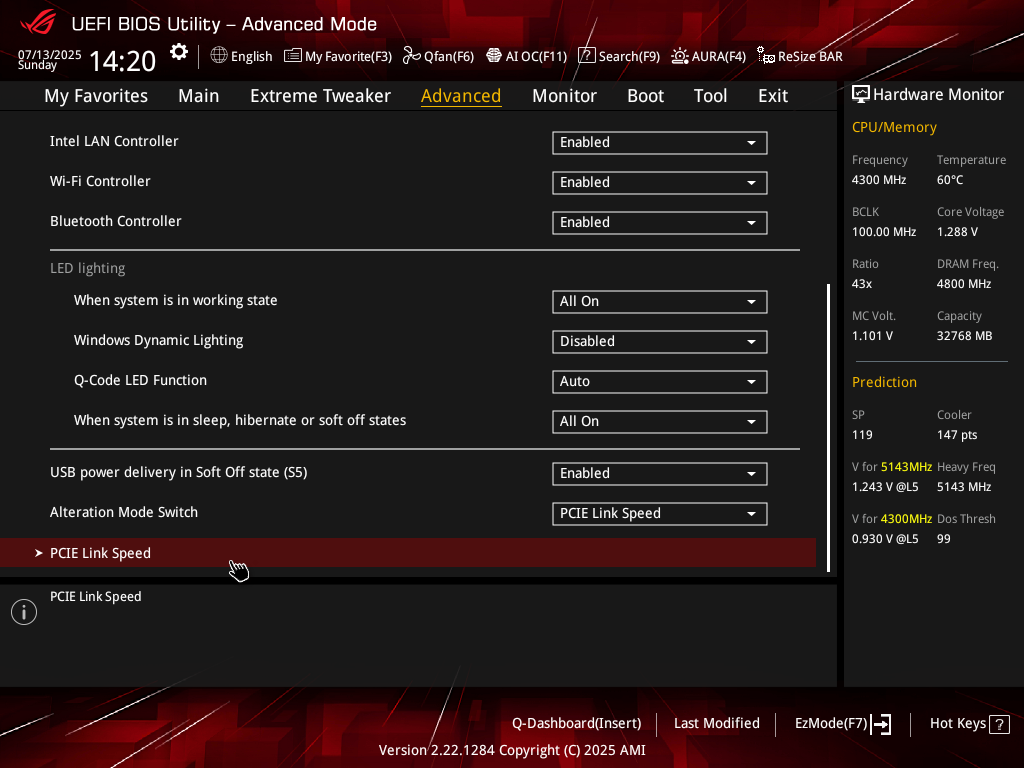Click the globe language icon

(x=219, y=56)
